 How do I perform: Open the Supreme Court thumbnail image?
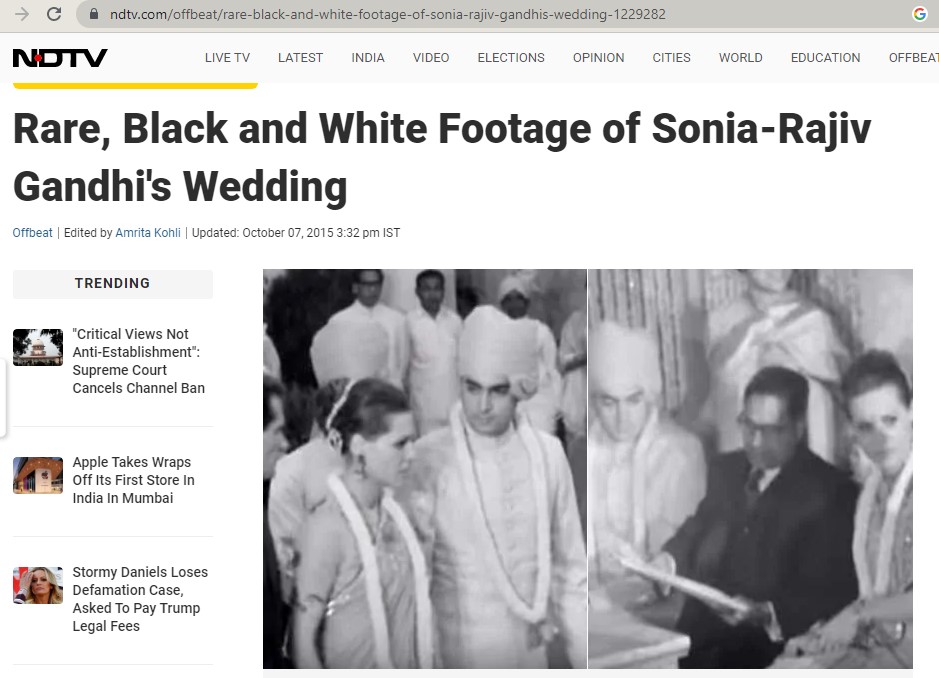(x=38, y=347)
